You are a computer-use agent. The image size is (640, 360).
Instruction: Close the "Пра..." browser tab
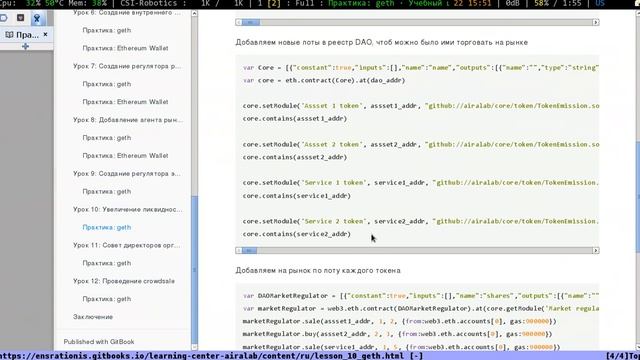coord(45,35)
